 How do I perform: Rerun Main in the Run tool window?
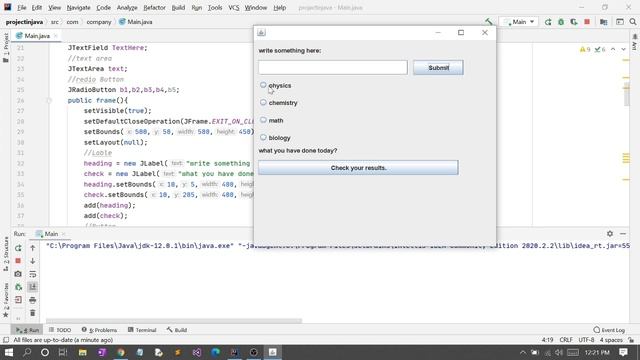click(18, 248)
